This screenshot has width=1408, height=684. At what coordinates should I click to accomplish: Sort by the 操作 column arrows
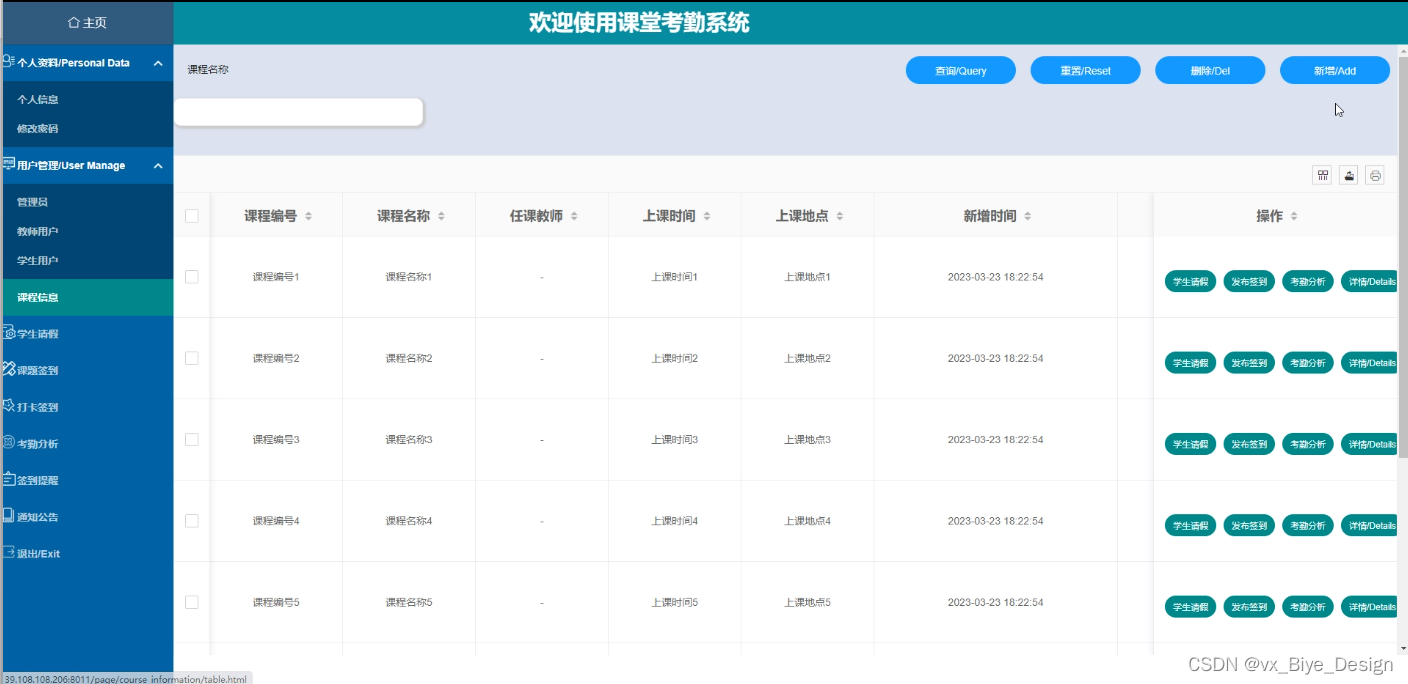(x=1294, y=216)
